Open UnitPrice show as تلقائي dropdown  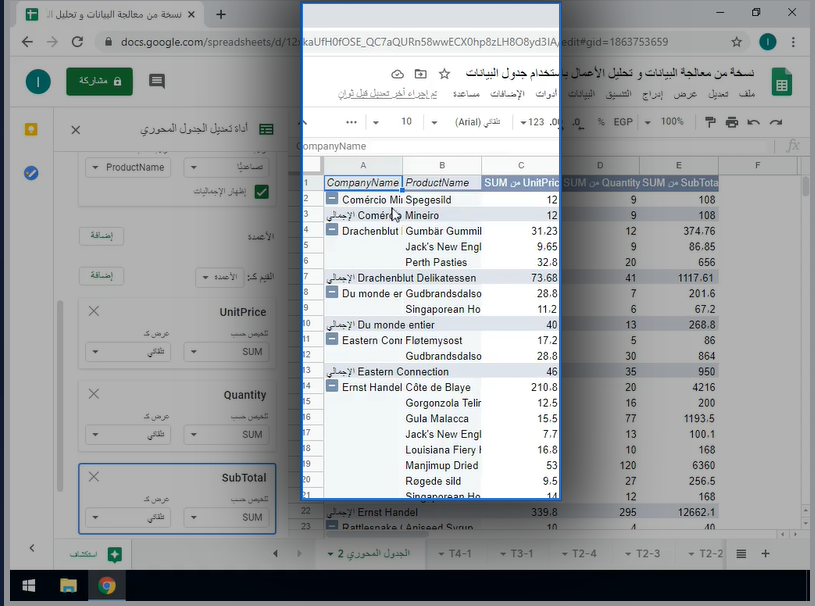(128, 352)
